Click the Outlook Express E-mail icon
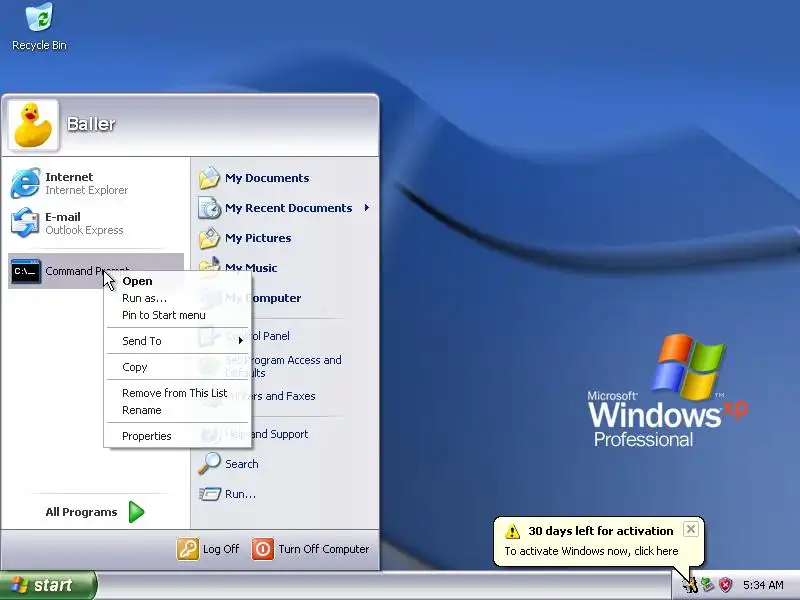Screen dimensions: 800x600 (25, 223)
